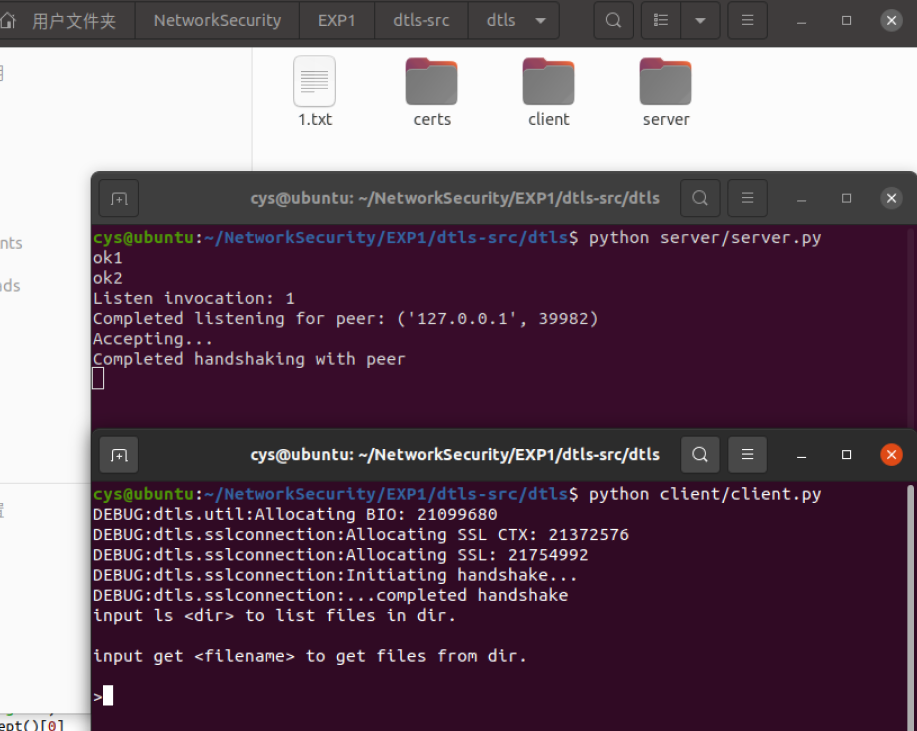Image resolution: width=917 pixels, height=731 pixels.
Task: Click 'Allocating BIO: 21099680' debug line
Action: [375, 514]
